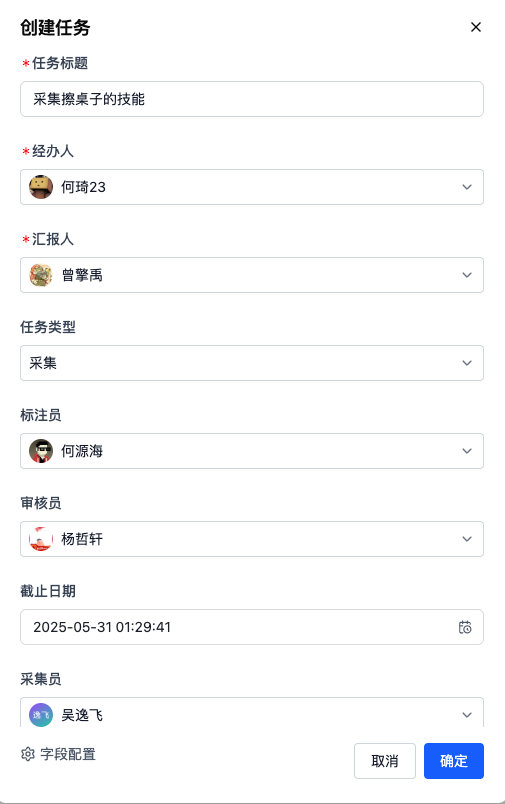Click 何源海's sunglasses avatar
505x804 pixels.
click(41, 451)
